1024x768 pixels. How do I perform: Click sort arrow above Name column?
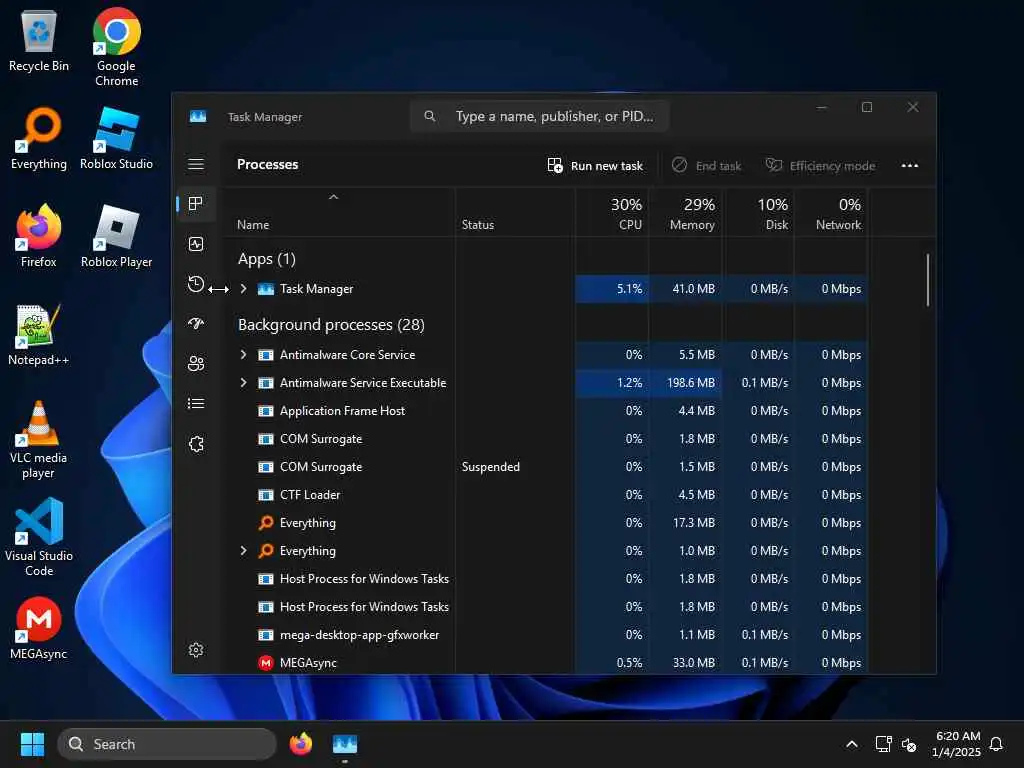pos(334,197)
